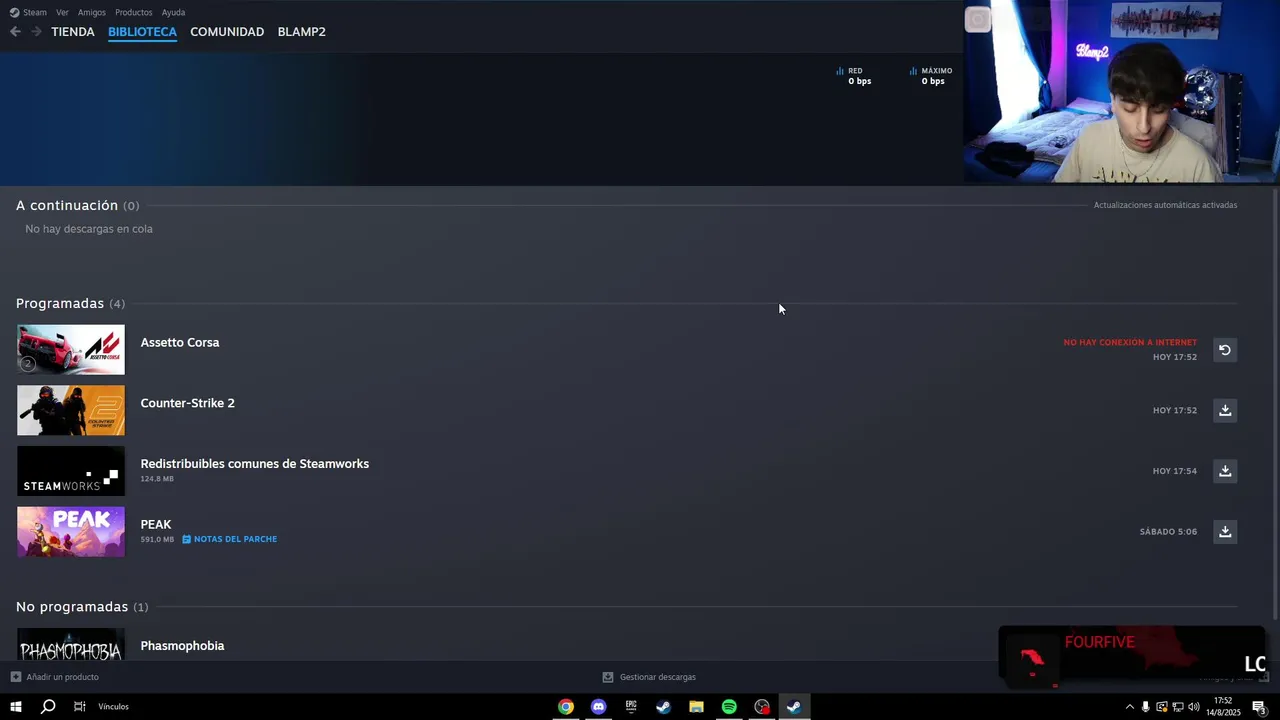Select Redistribuibles comunes de Steamworks title

(255, 464)
